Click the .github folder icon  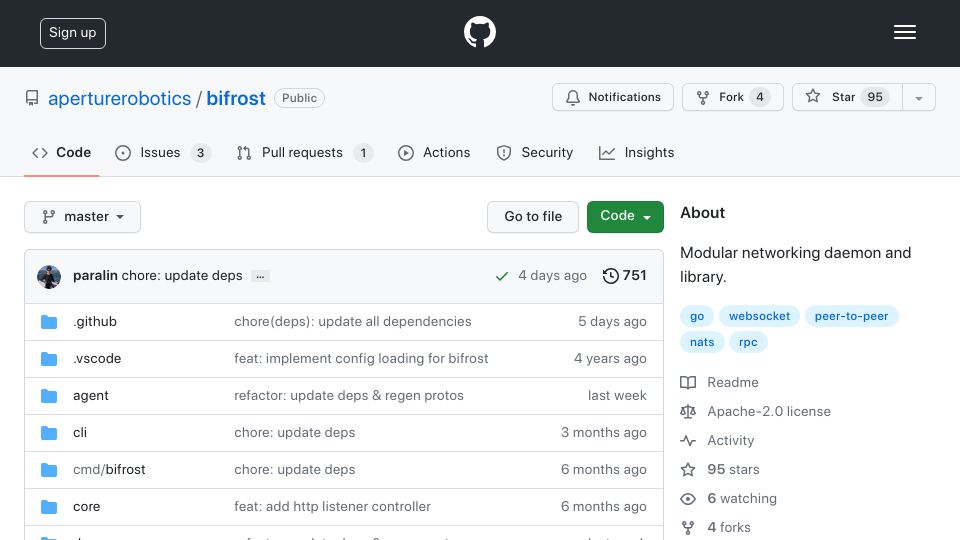(49, 322)
